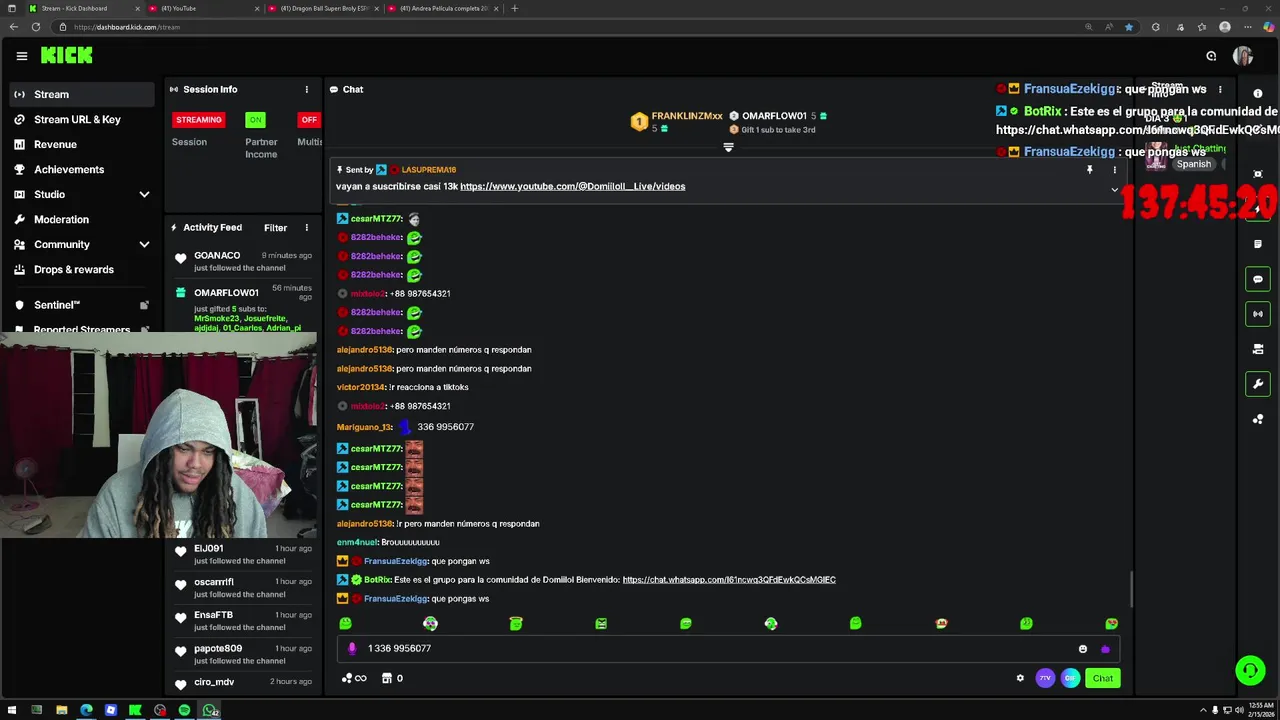Toggle the broadcast signal panel button
This screenshot has height=720, width=1280.
tap(1258, 314)
